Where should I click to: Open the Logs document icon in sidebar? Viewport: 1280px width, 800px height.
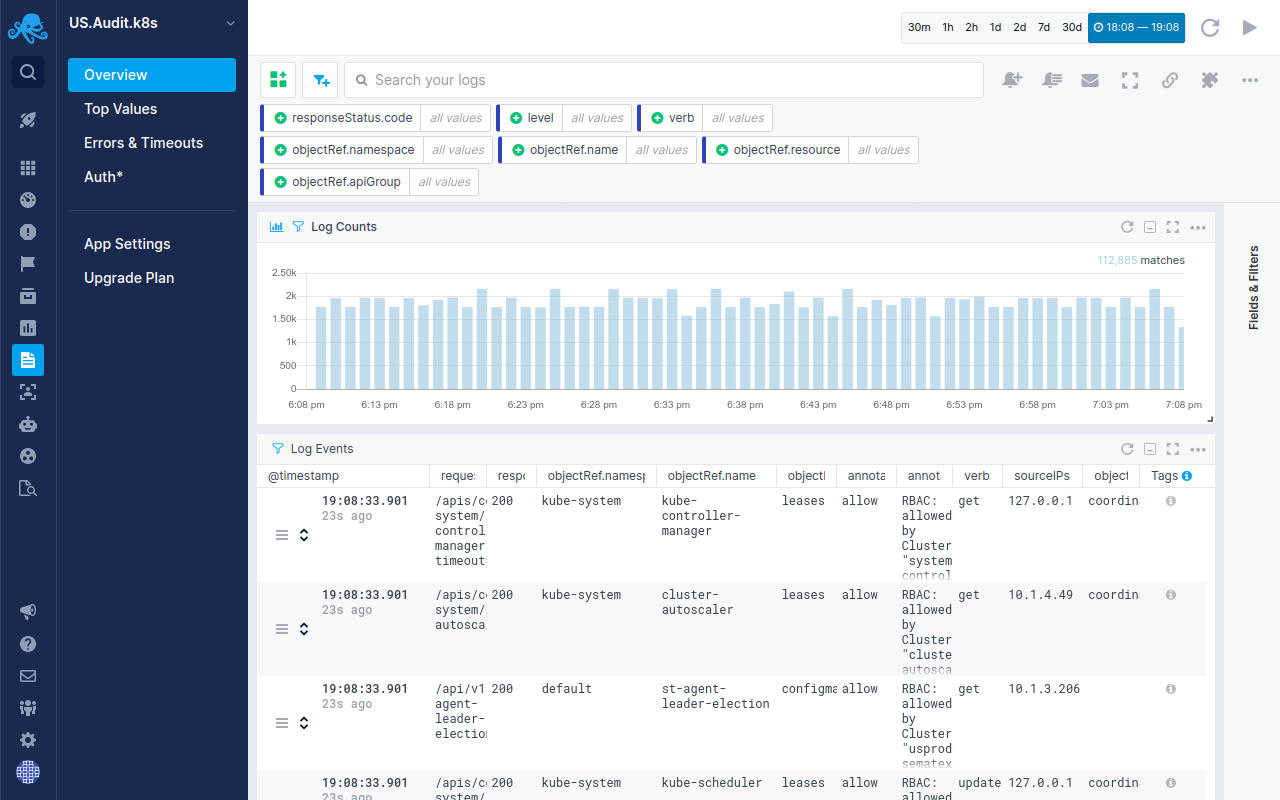coord(28,360)
